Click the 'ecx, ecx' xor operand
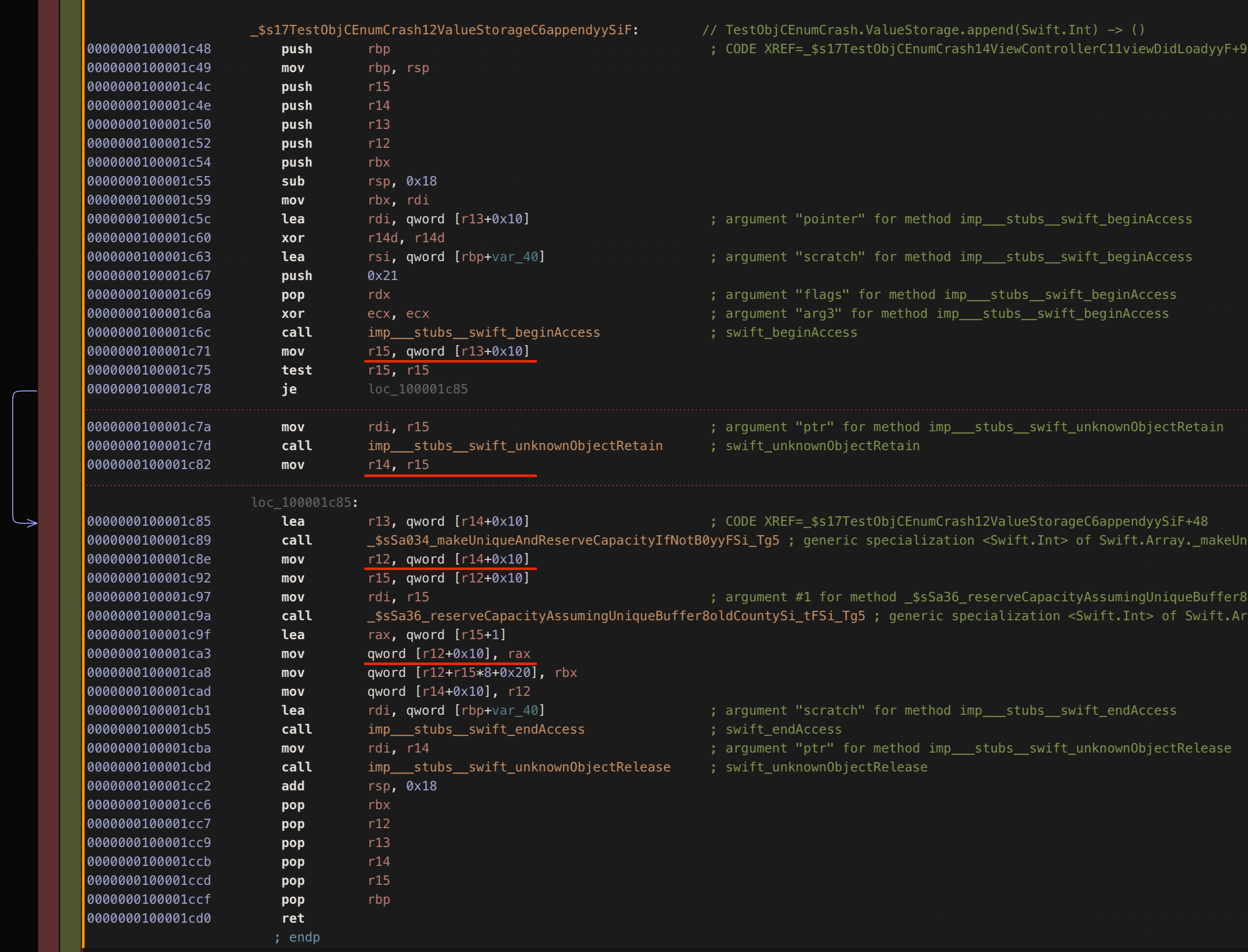 click(399, 313)
